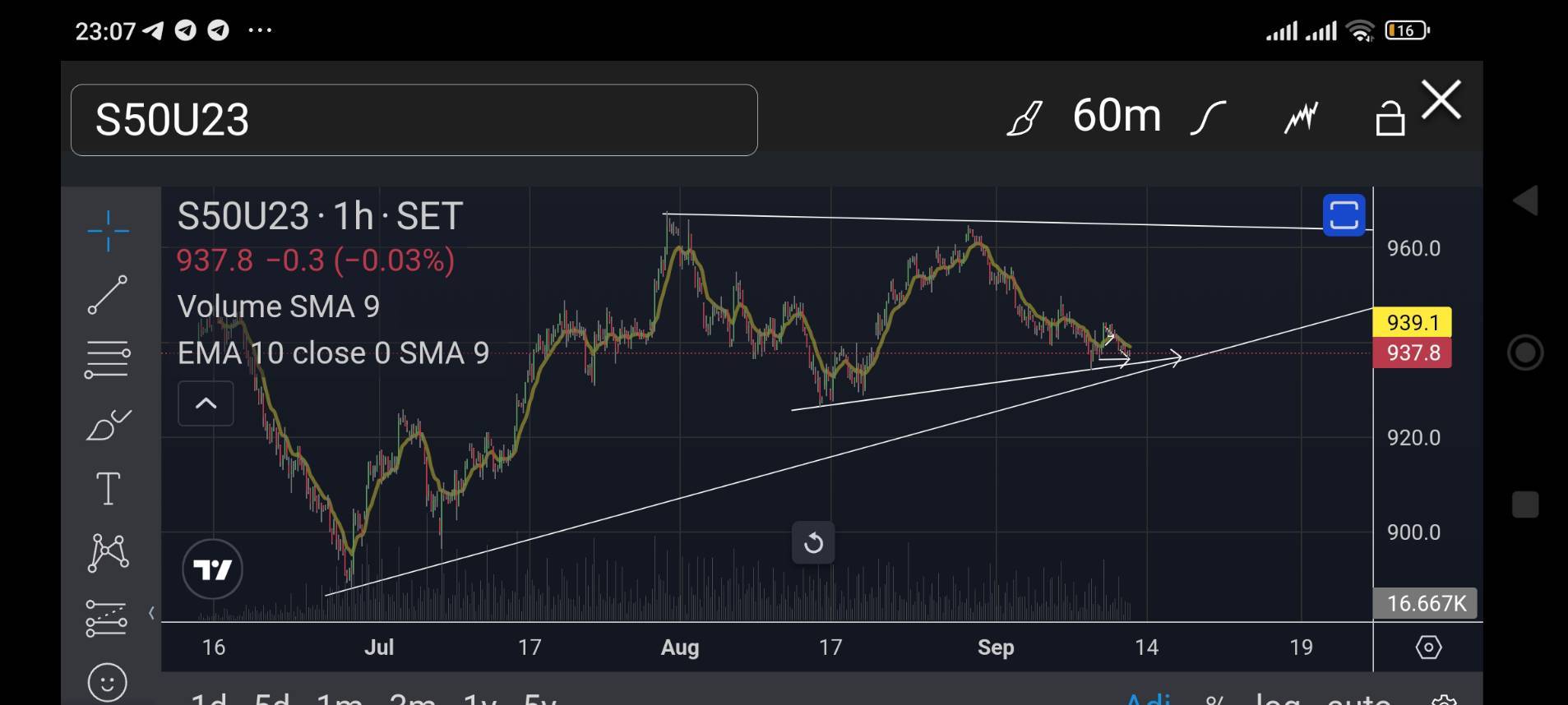Open the emoji icons tool
Image resolution: width=1568 pixels, height=705 pixels.
coord(108,682)
